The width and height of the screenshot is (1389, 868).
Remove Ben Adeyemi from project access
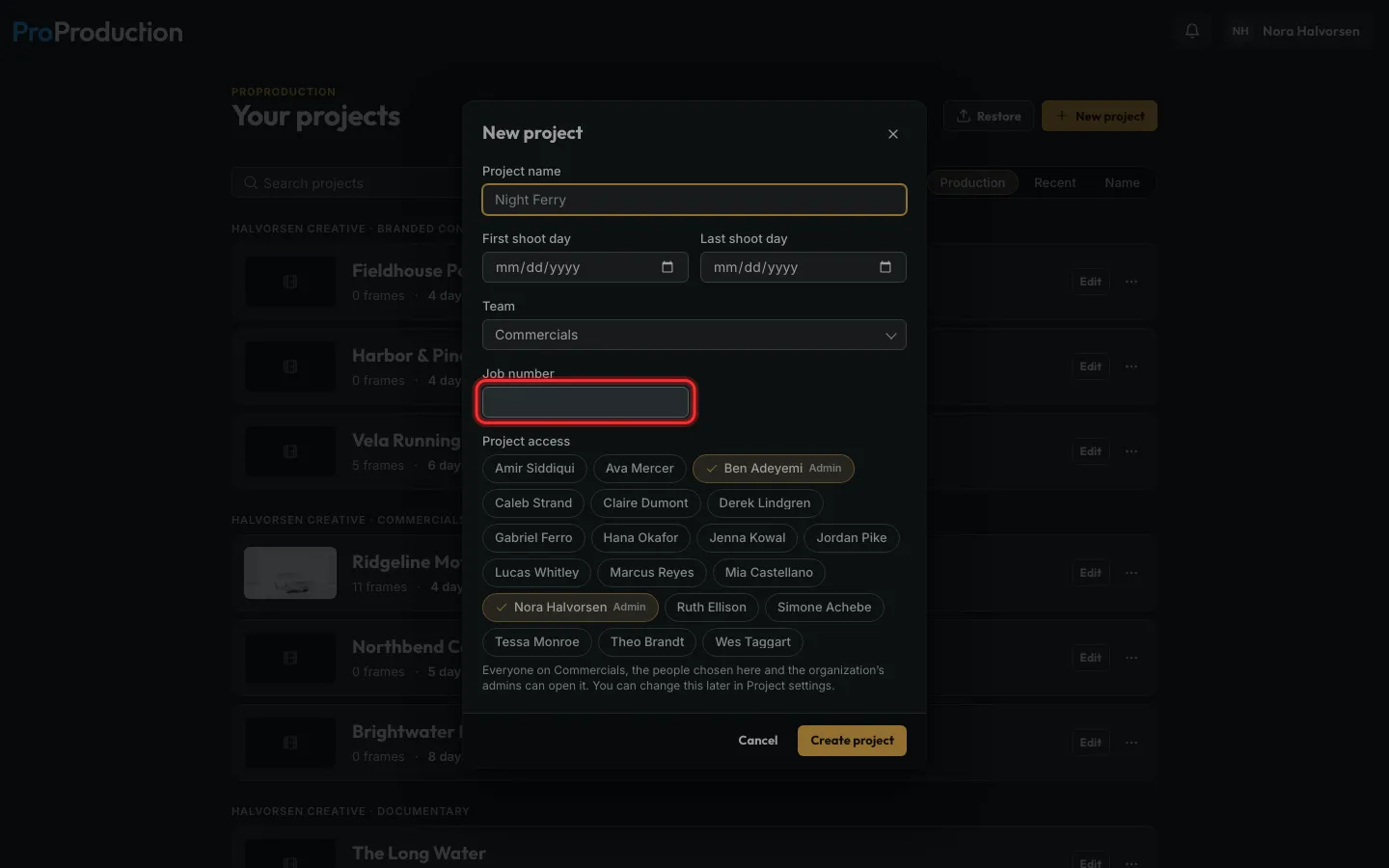(x=774, y=469)
